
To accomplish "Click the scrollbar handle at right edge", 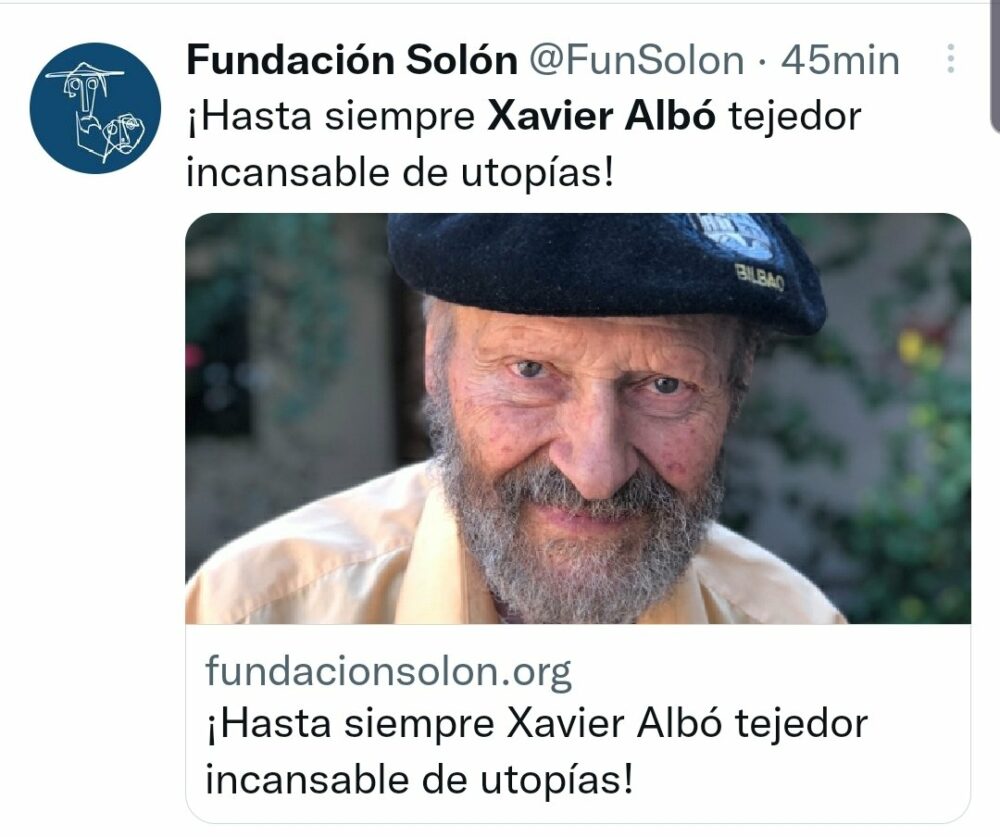I will click(995, 64).
